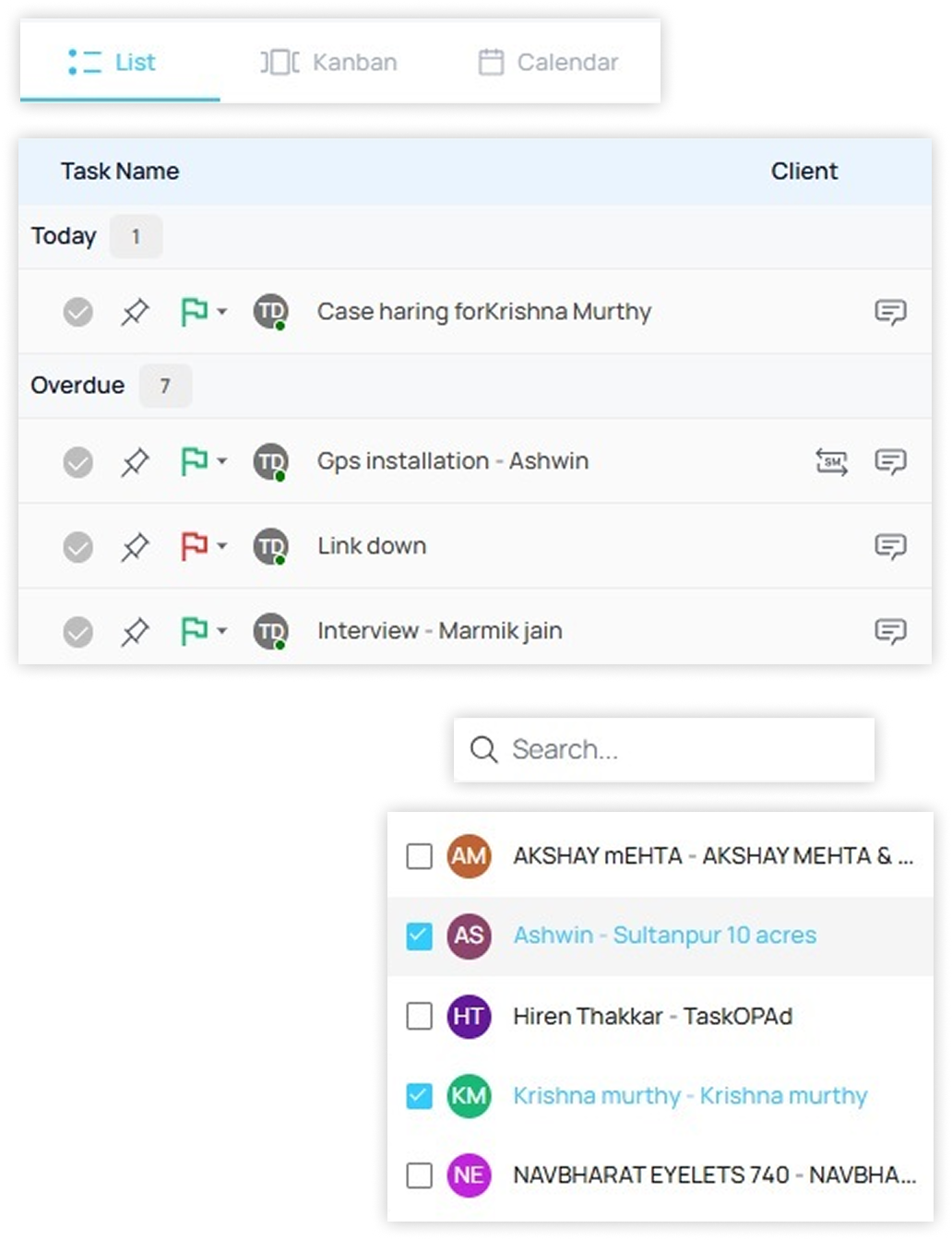
Task: Open comments for Case haring forKrishna Murthy
Action: (x=890, y=313)
